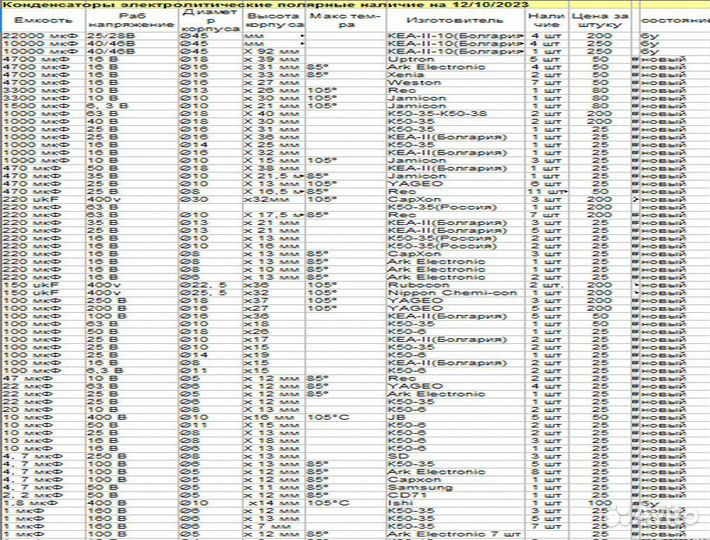Click the 'Макс темп-ра' header cell
The width and height of the screenshot is (710, 540).
(x=344, y=20)
